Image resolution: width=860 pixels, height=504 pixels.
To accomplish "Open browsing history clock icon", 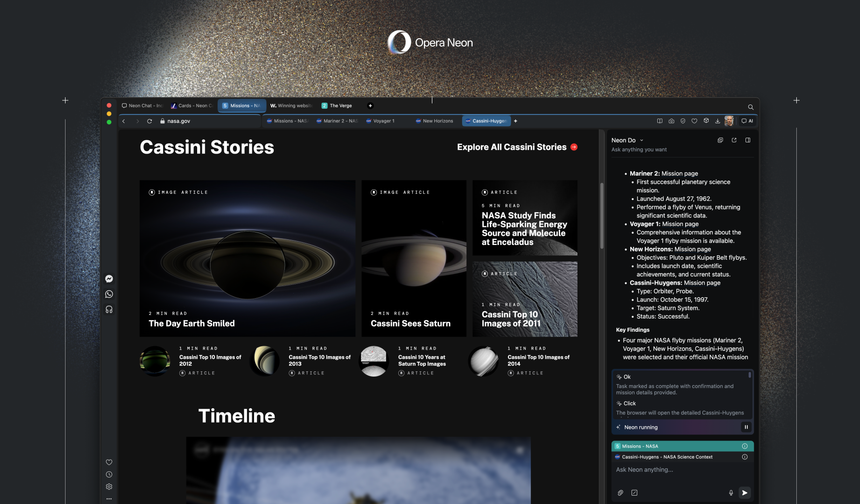I will [109, 475].
